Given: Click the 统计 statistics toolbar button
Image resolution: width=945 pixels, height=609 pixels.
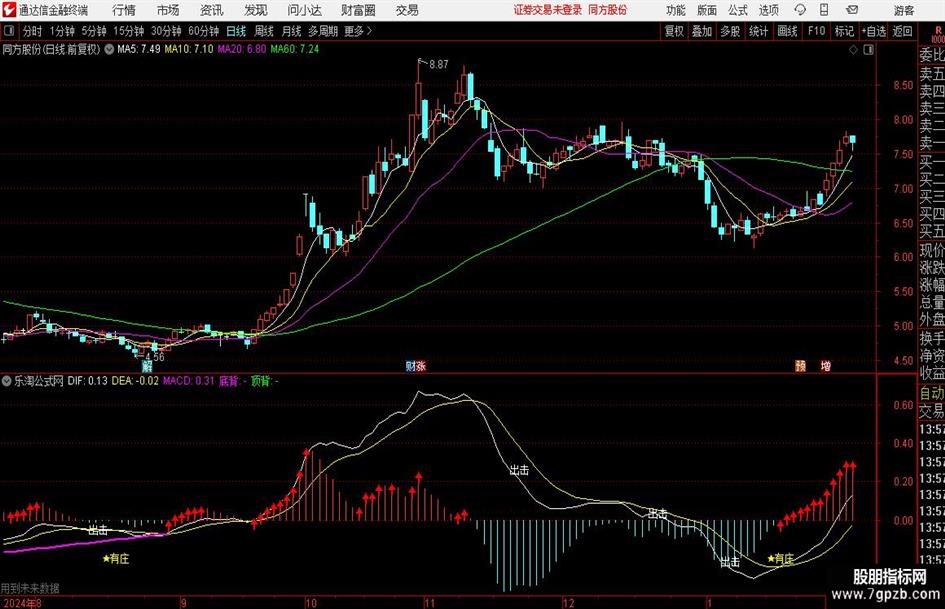Looking at the screenshot, I should [758, 31].
